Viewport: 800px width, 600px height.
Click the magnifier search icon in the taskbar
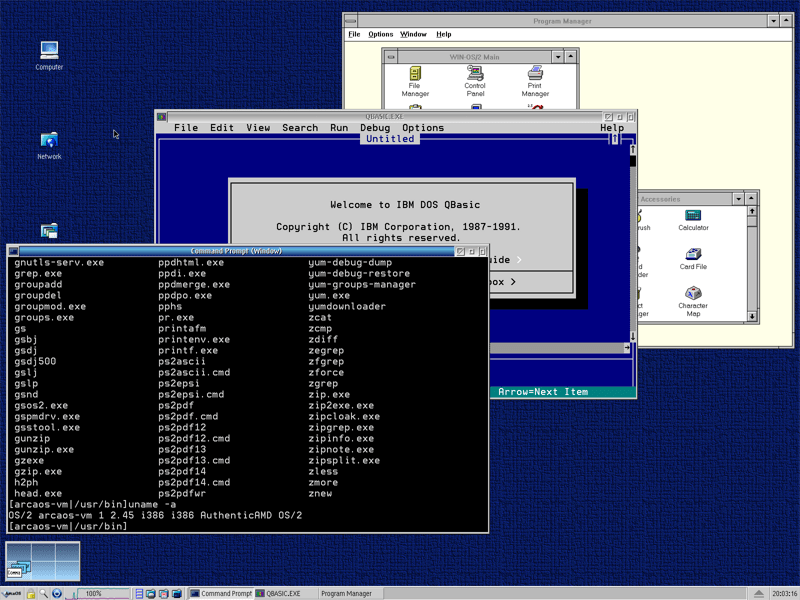[44, 594]
